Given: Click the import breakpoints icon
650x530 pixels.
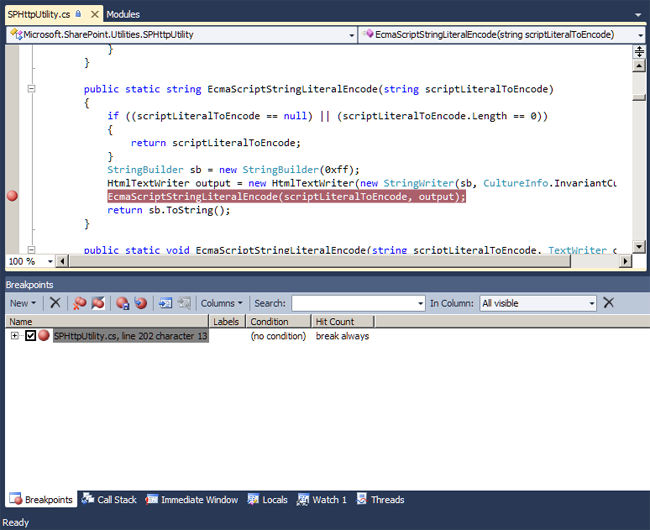Looking at the screenshot, I should coord(140,303).
